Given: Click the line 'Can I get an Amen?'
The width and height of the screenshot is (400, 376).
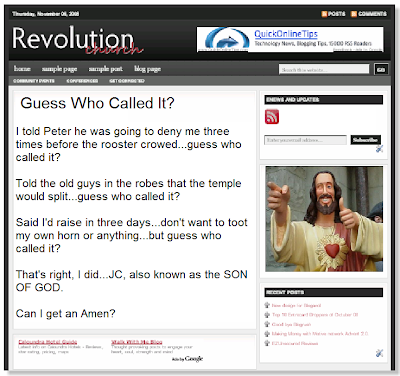Looking at the screenshot, I should [x=65, y=313].
